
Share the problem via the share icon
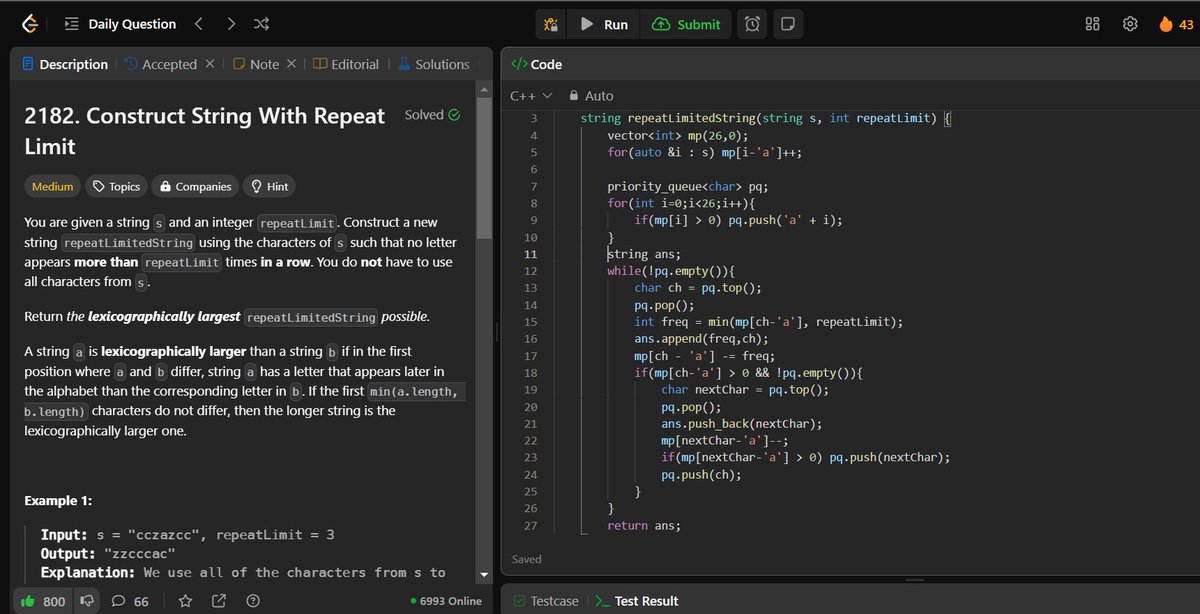218,600
